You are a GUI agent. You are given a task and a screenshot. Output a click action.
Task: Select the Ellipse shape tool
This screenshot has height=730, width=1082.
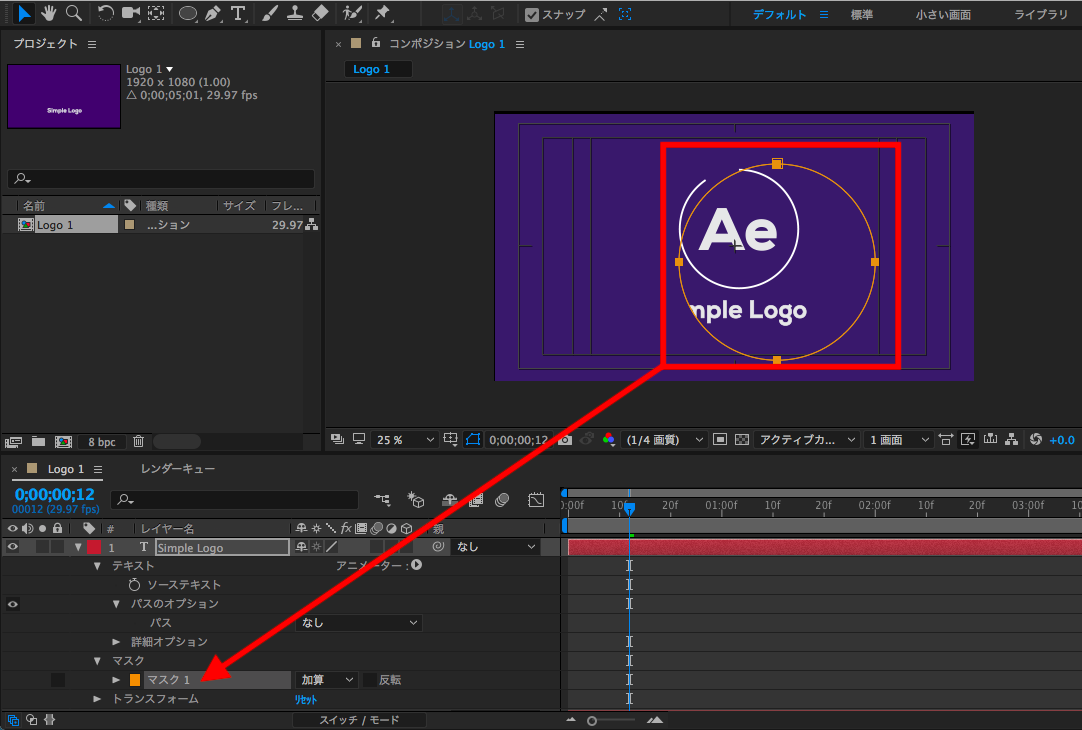[x=187, y=13]
